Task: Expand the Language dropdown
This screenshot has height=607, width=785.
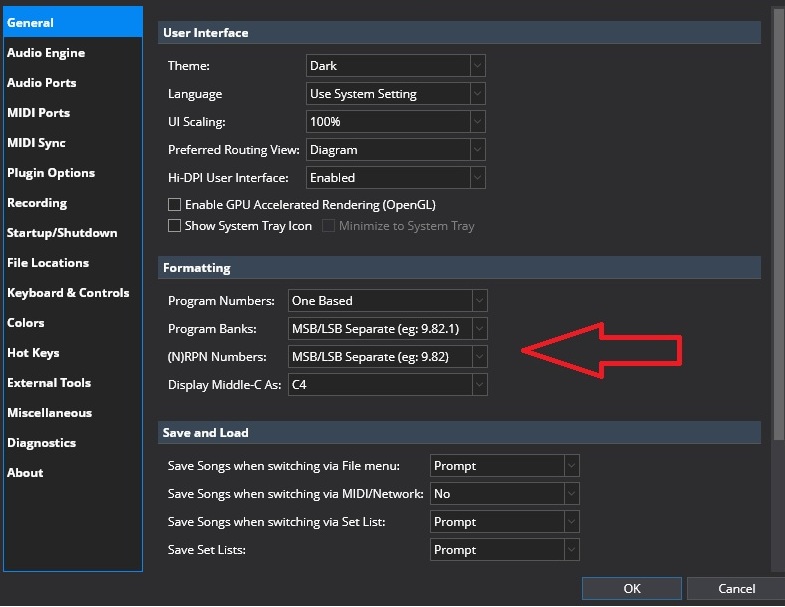Action: [x=396, y=94]
